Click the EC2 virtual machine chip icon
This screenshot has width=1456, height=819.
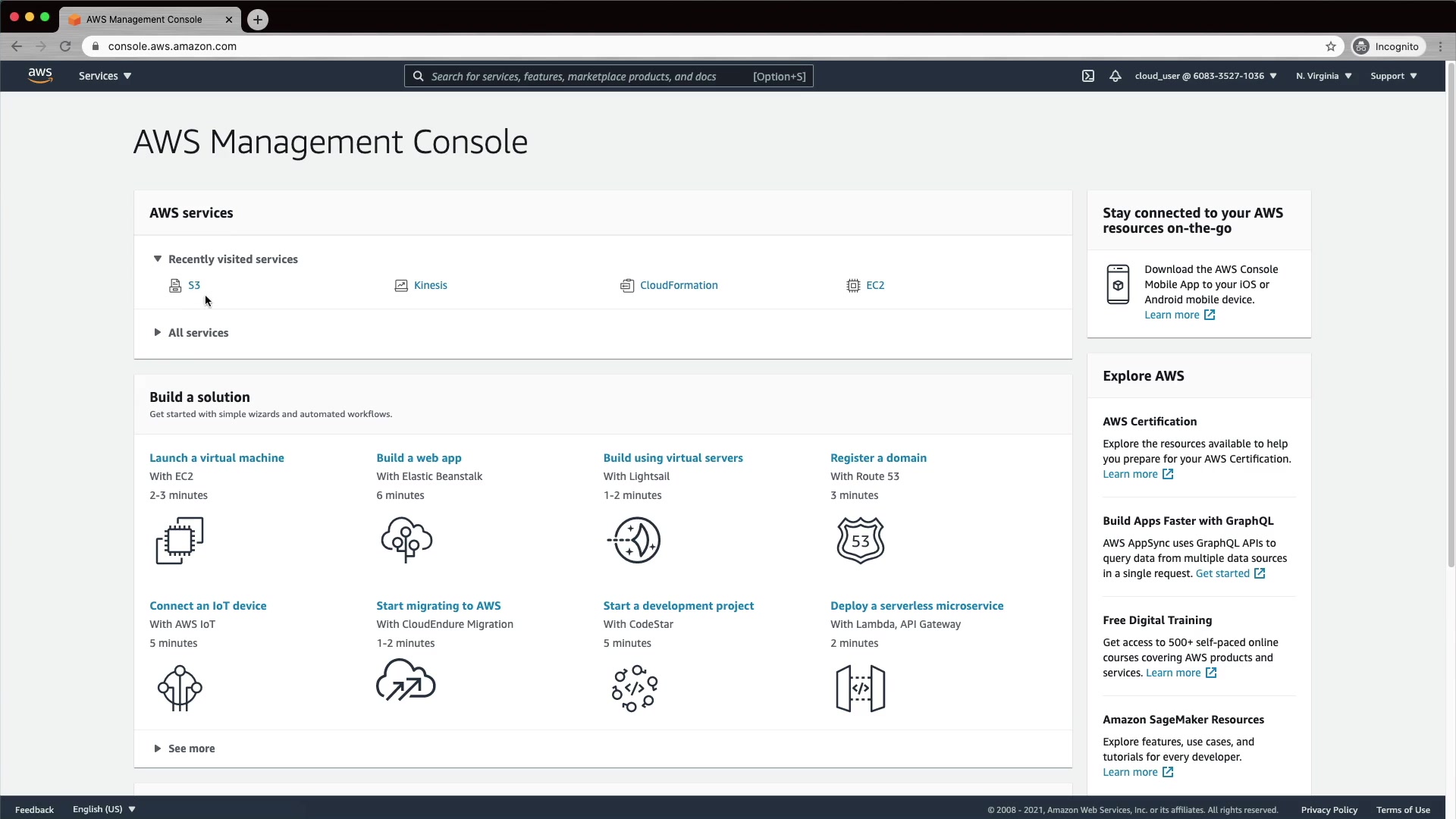(180, 541)
